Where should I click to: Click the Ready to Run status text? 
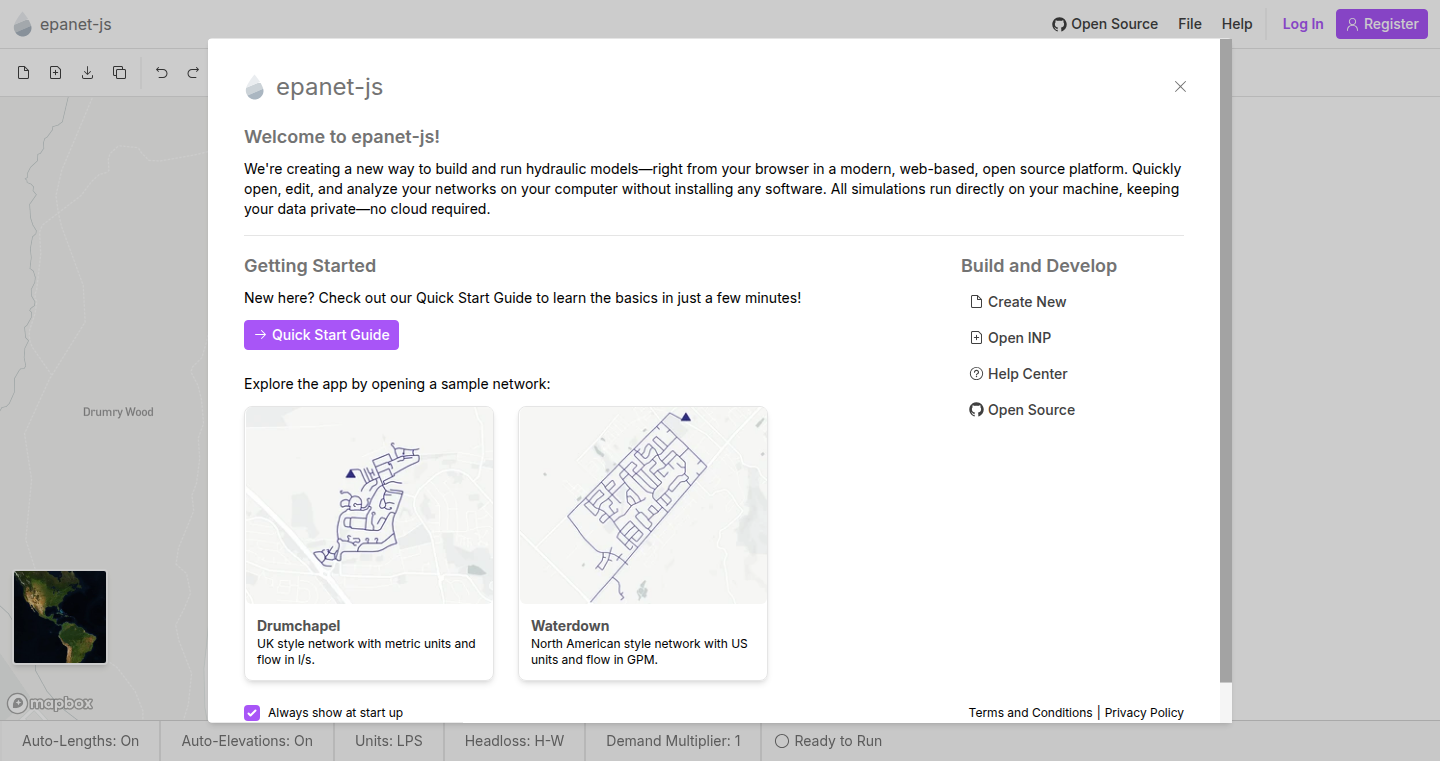pyautogui.click(x=838, y=741)
